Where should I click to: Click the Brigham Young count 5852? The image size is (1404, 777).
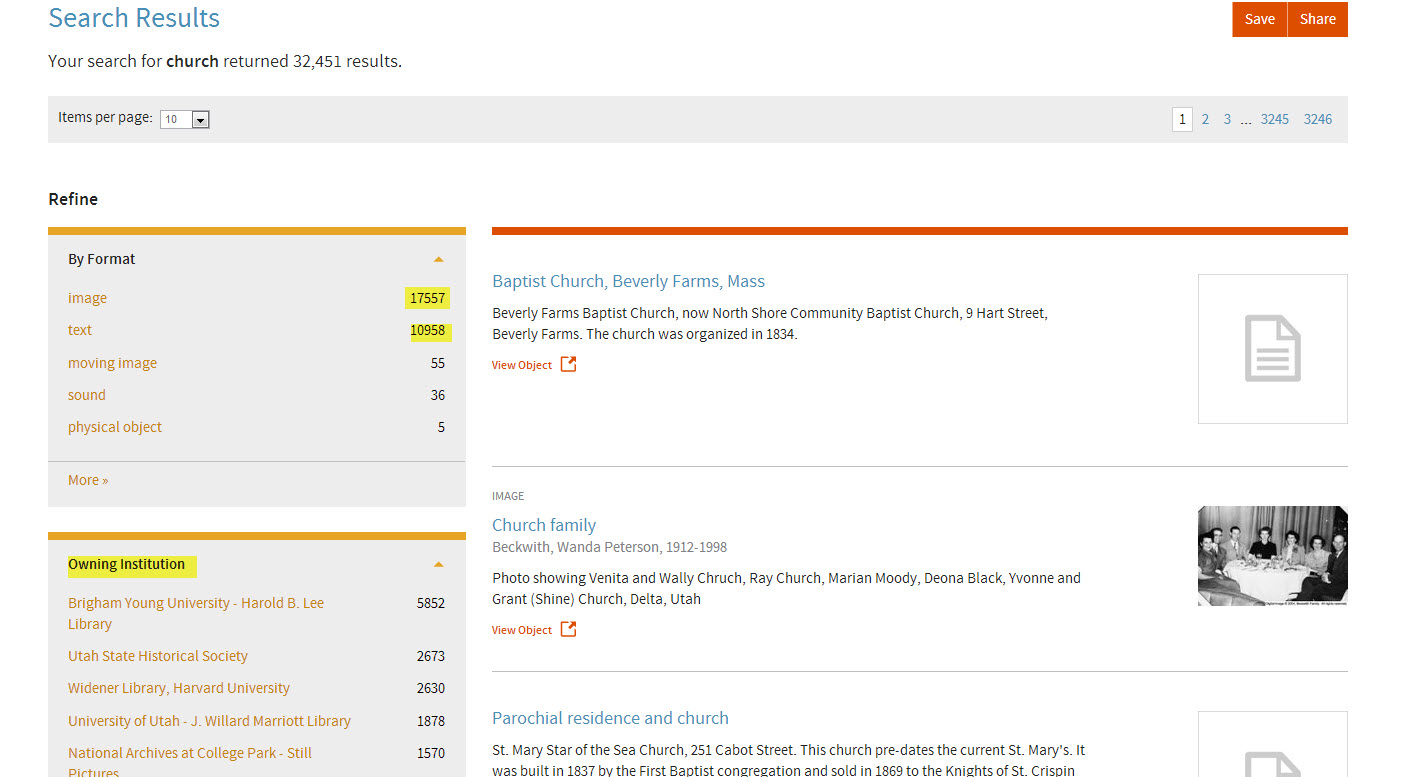pos(431,603)
